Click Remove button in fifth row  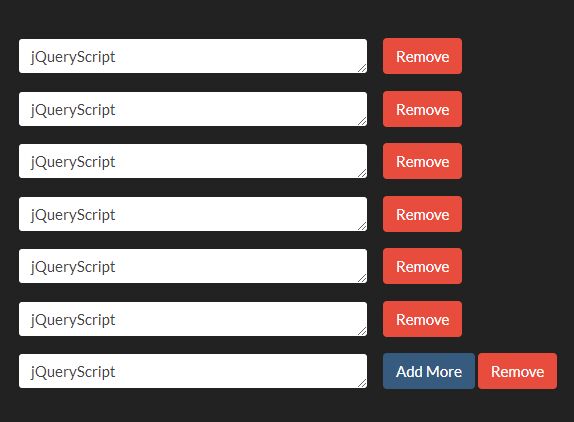pyautogui.click(x=422, y=266)
